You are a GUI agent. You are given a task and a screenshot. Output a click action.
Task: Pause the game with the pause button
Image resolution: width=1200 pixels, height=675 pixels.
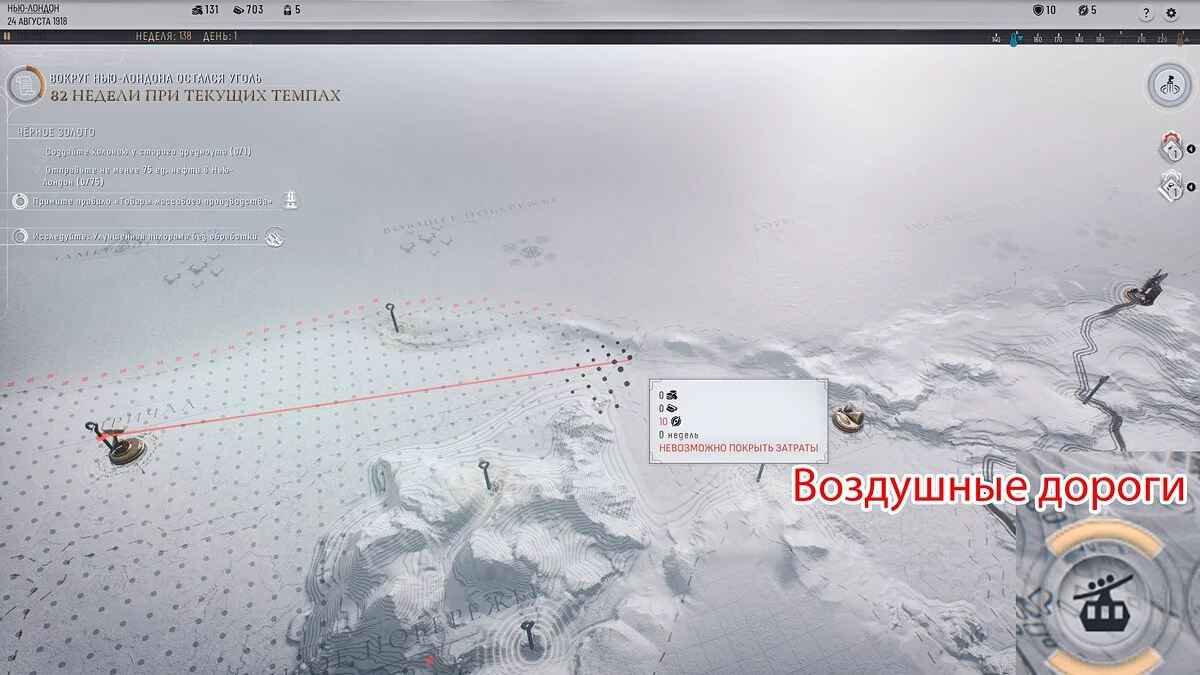[x=7, y=36]
